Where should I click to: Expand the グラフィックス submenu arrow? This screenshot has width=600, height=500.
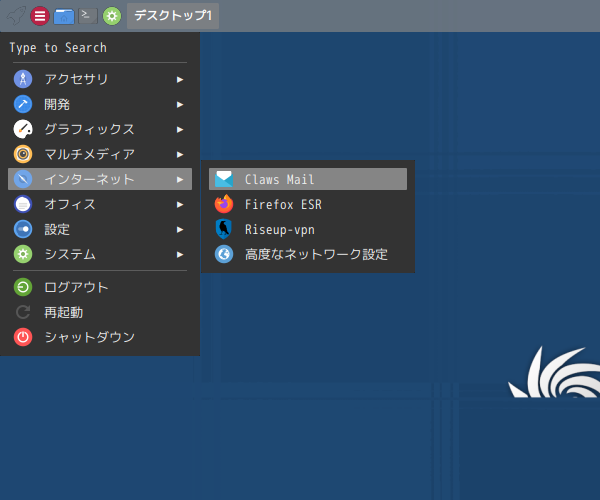(x=180, y=130)
